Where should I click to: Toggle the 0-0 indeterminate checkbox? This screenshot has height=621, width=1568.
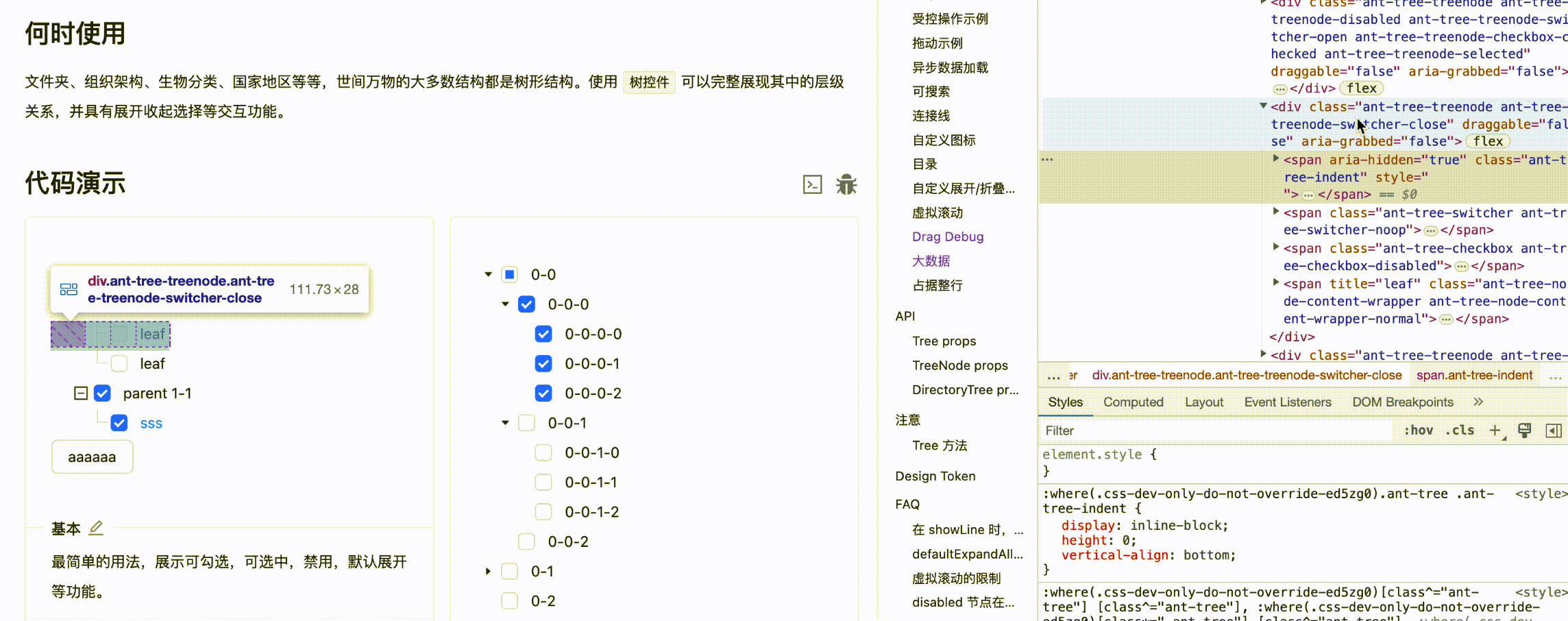(x=509, y=274)
